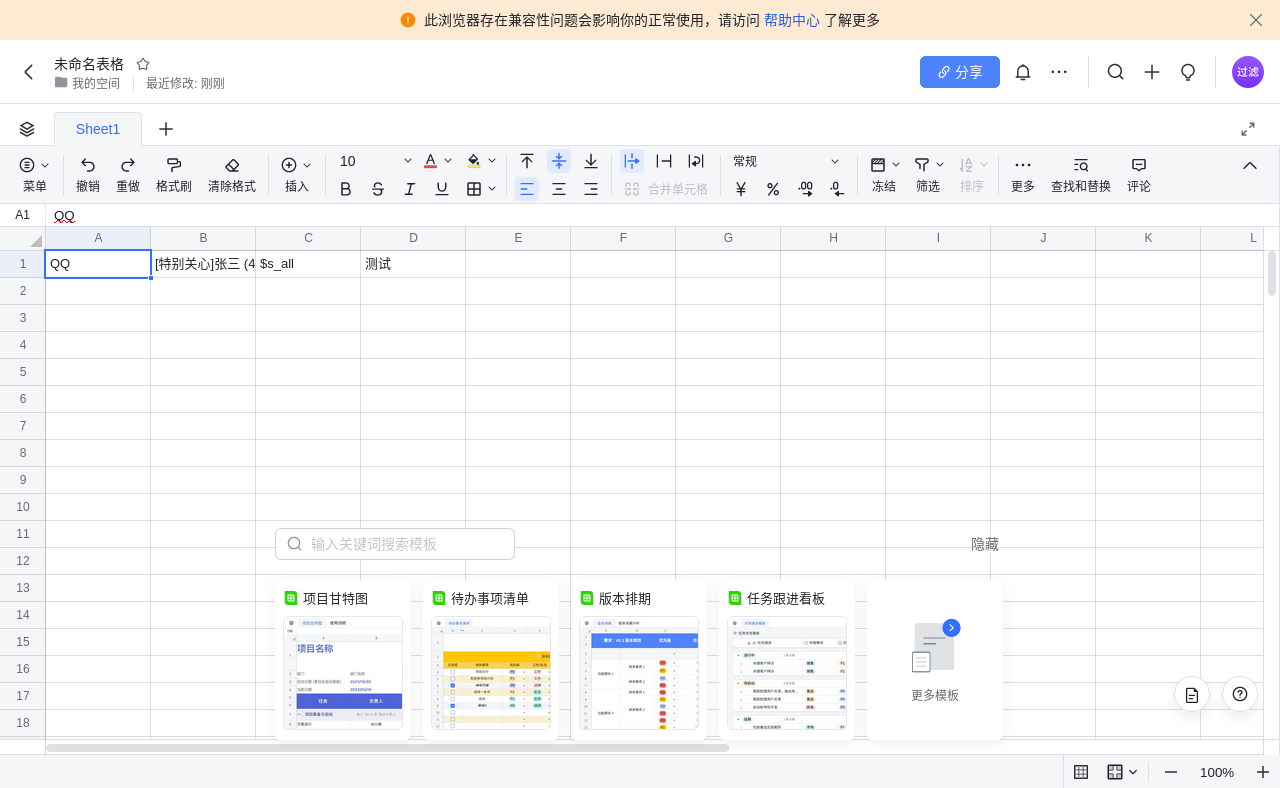Image resolution: width=1280 pixels, height=788 pixels.
Task: Select the text overflow option
Action: [x=632, y=161]
